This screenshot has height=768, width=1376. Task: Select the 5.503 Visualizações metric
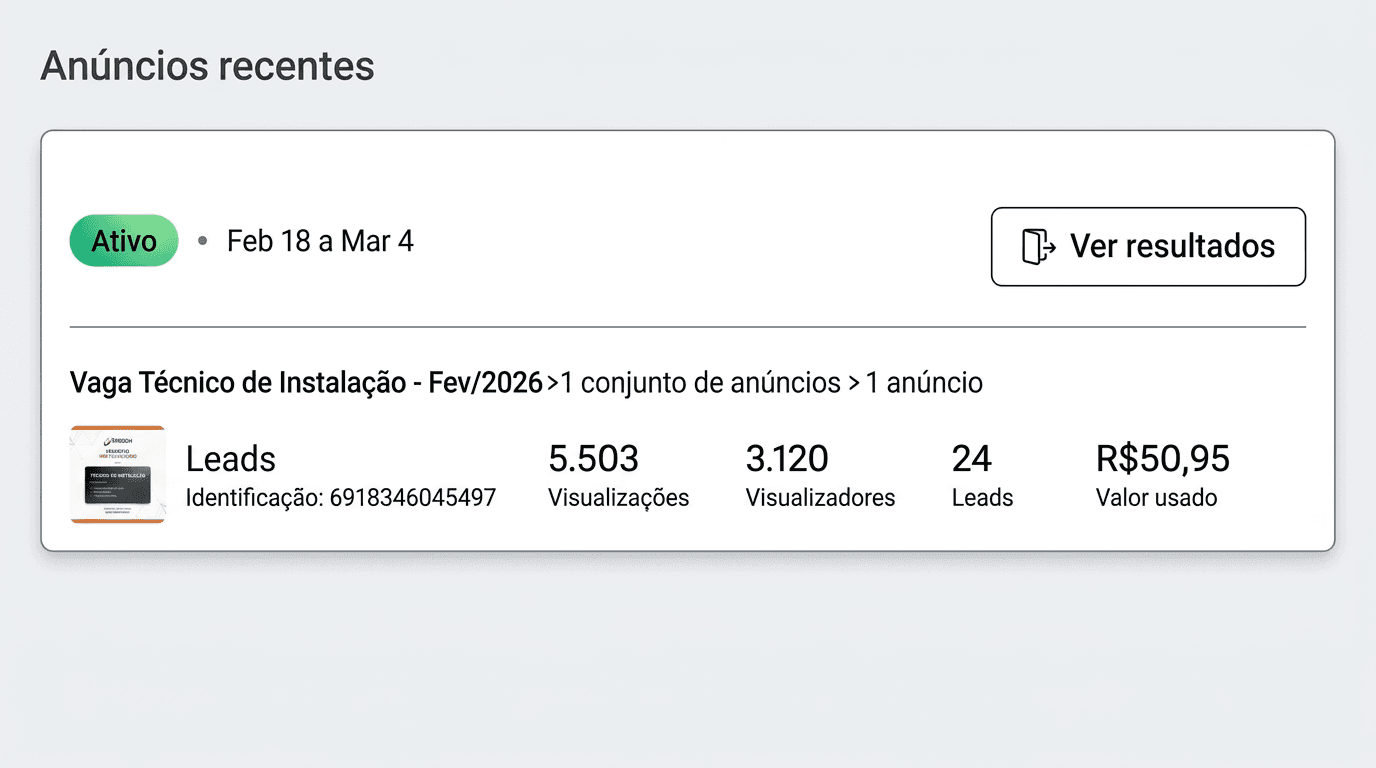[594, 458]
